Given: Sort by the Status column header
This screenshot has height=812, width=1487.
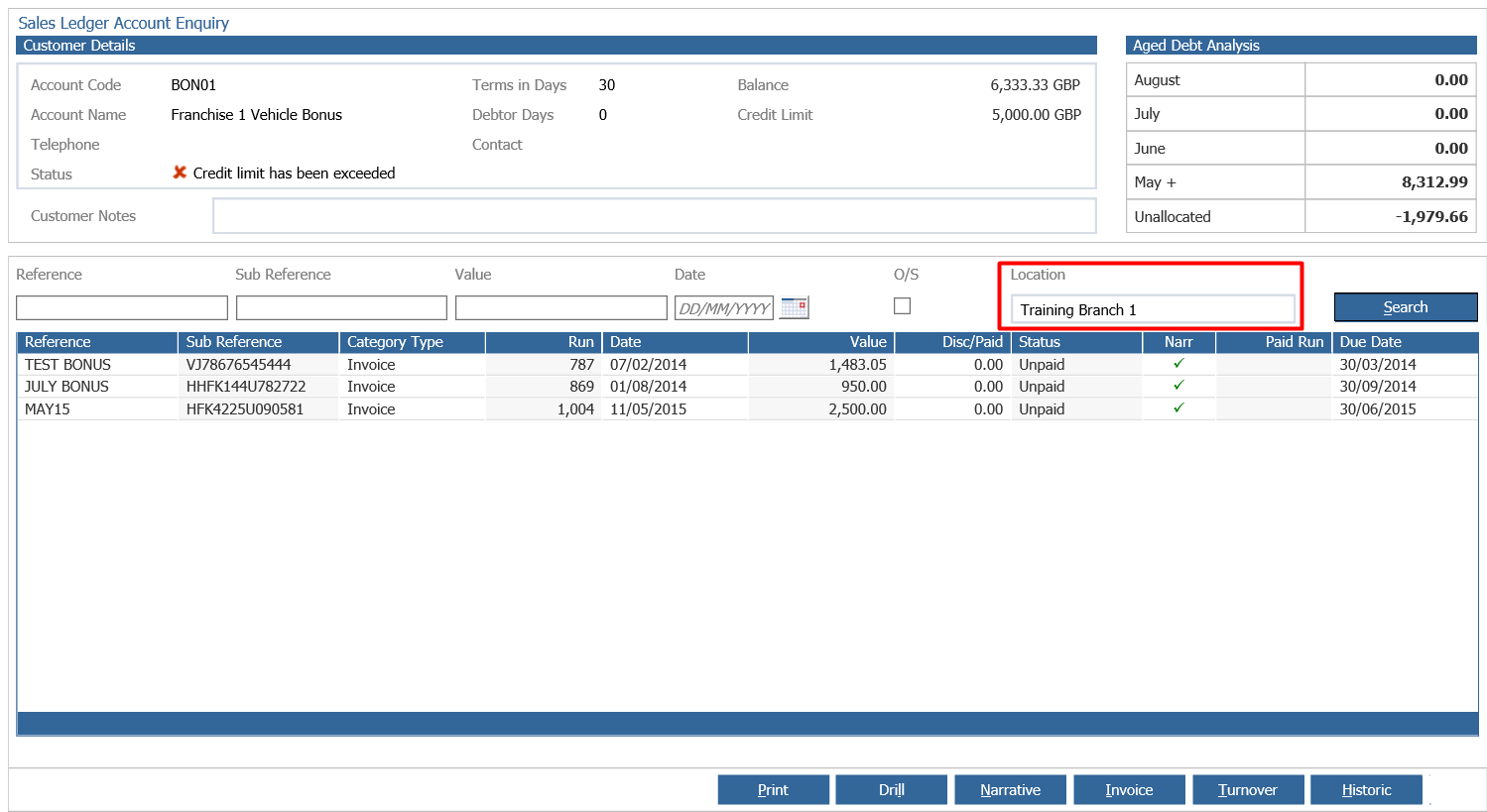Looking at the screenshot, I should 1075,342.
